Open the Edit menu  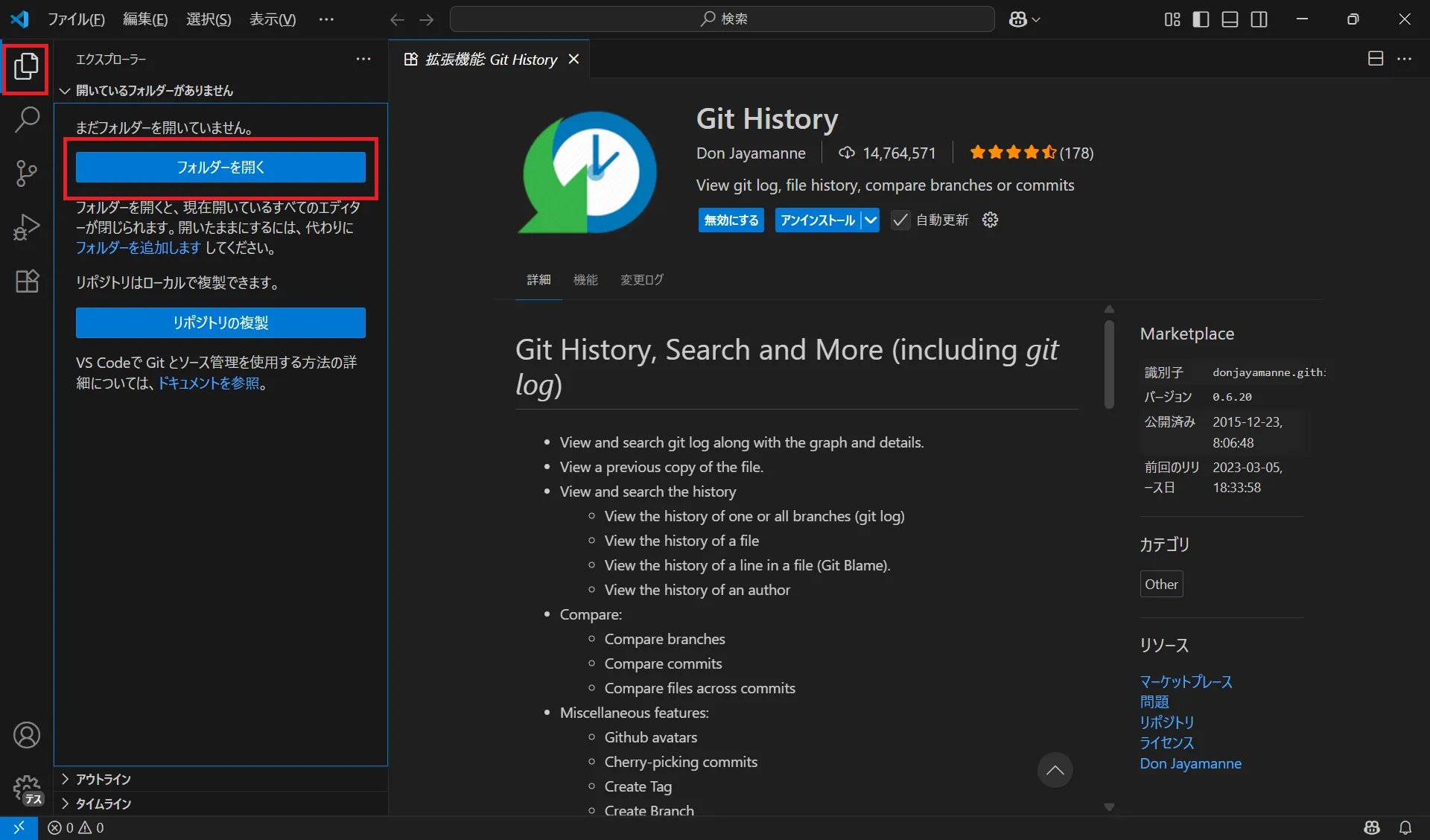(x=145, y=19)
